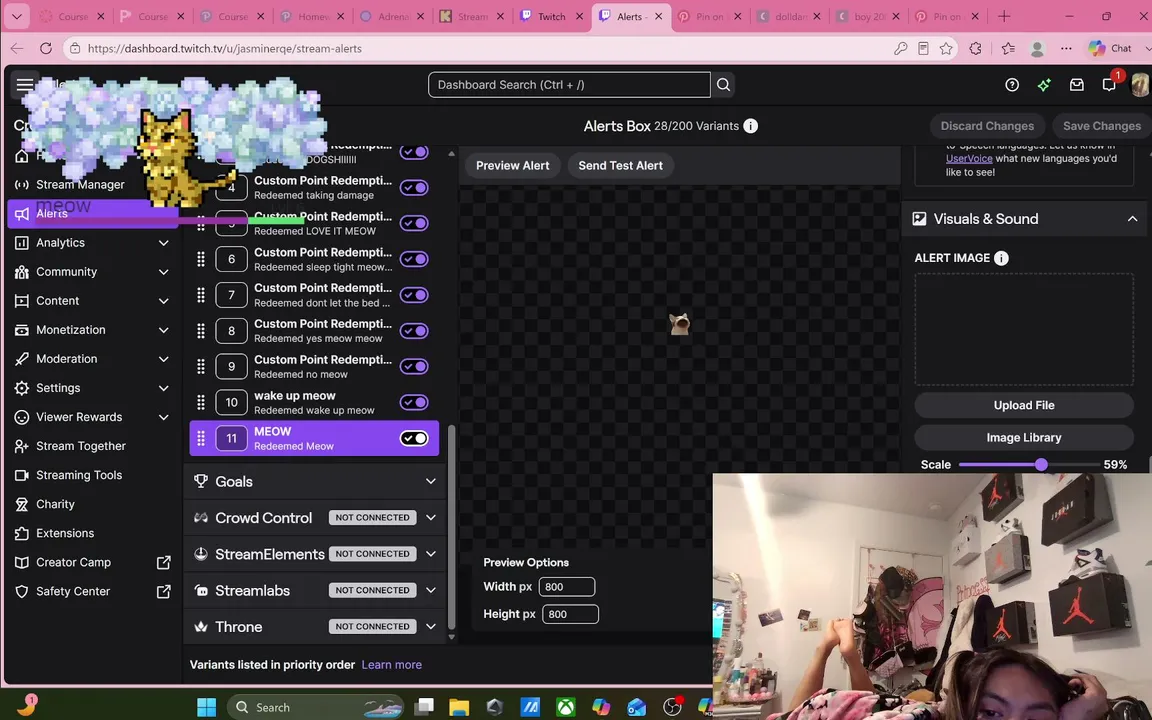
Task: Click the Upload File button
Action: tap(1023, 406)
